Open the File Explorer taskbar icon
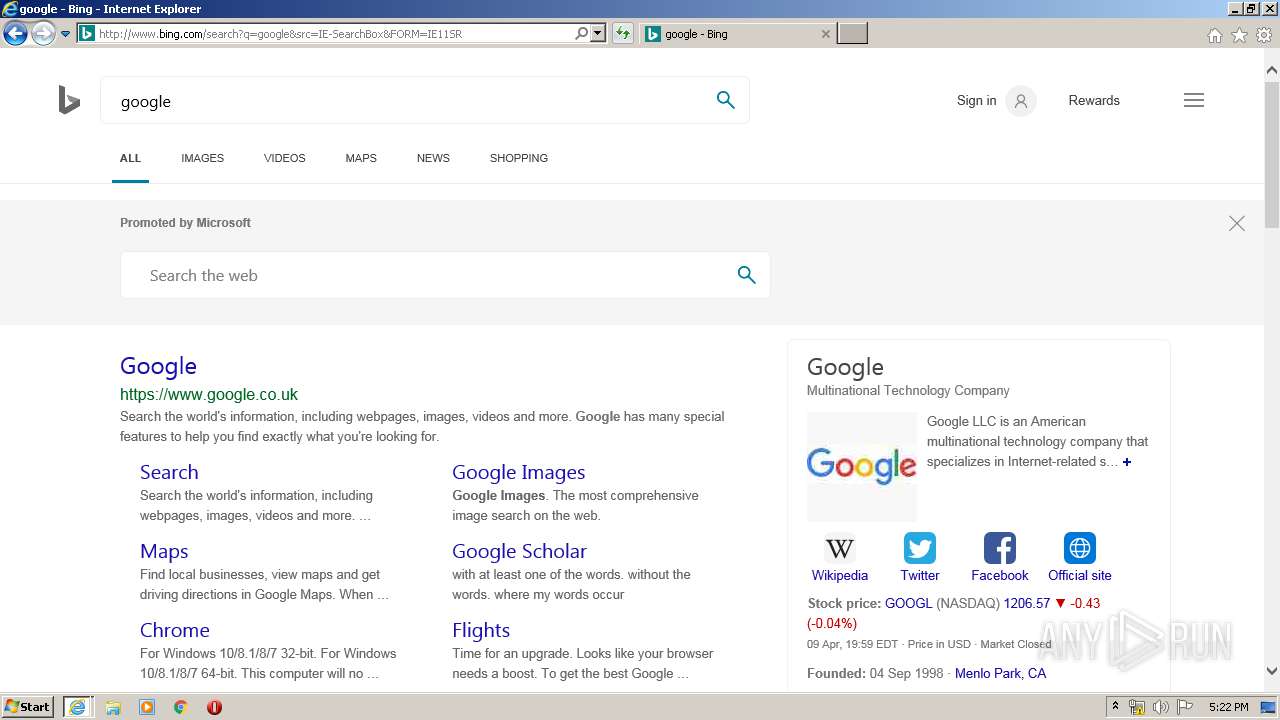This screenshot has height=720, width=1280. pos(113,707)
